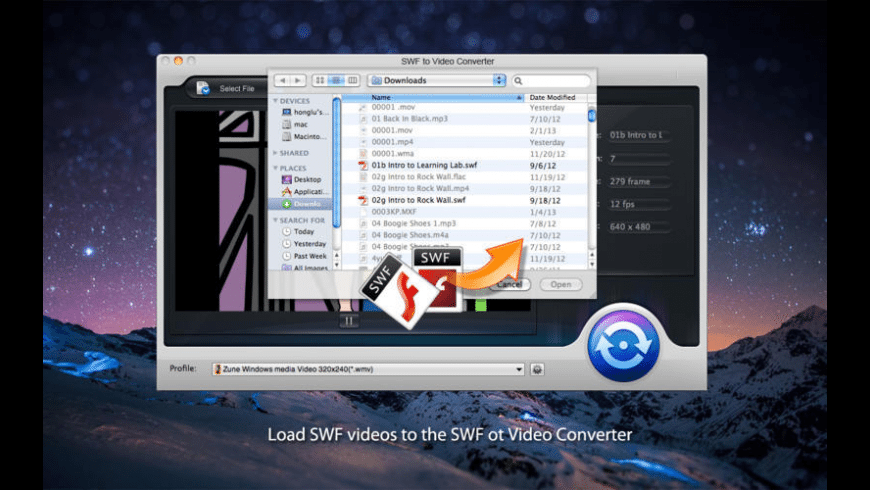Click 00001.wma file row

coord(464,154)
